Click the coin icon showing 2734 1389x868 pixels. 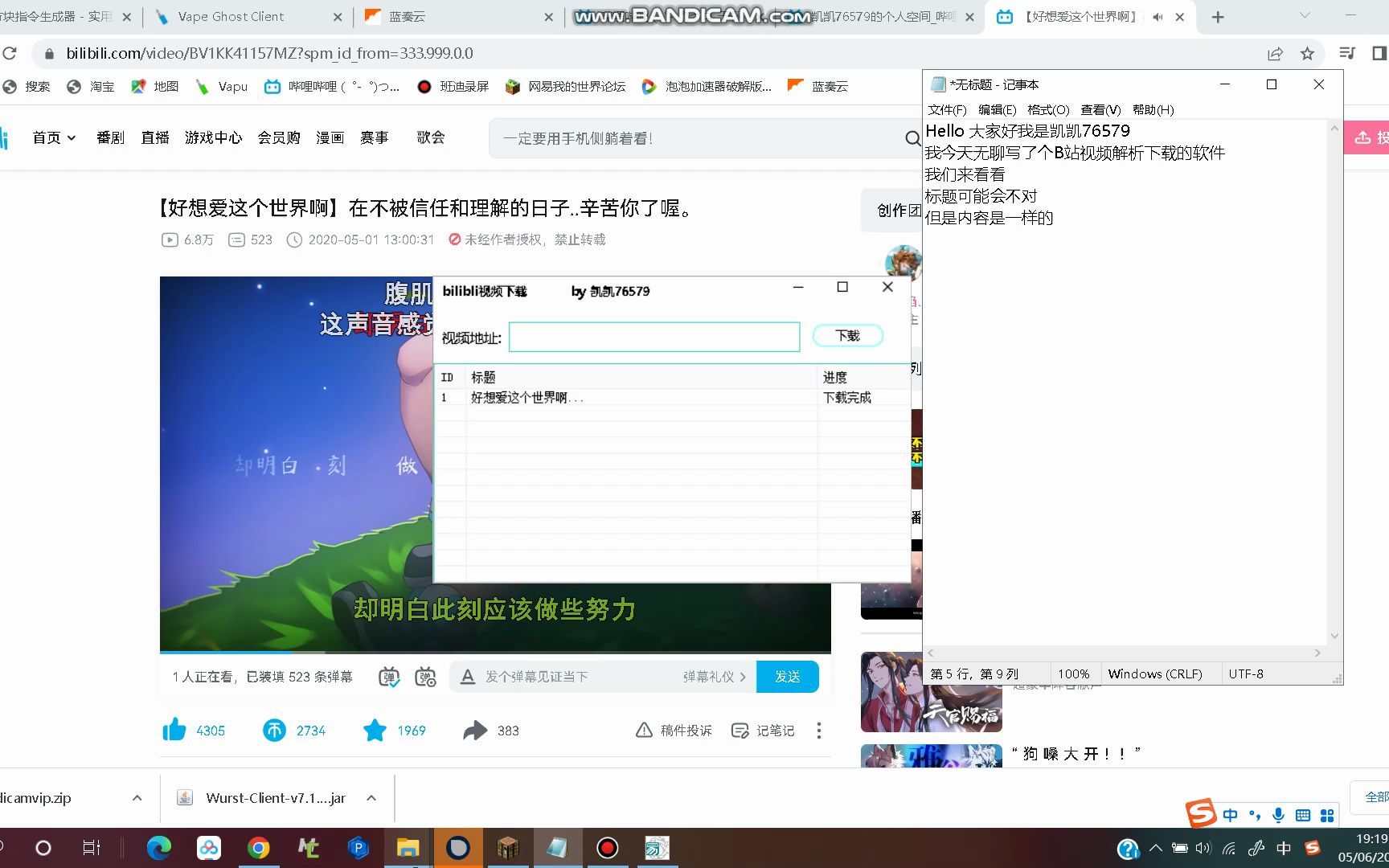point(274,730)
